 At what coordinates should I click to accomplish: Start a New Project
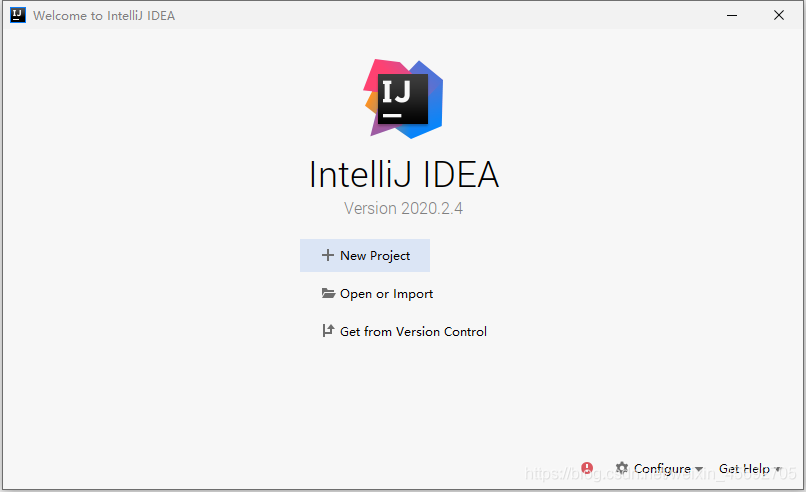365,256
